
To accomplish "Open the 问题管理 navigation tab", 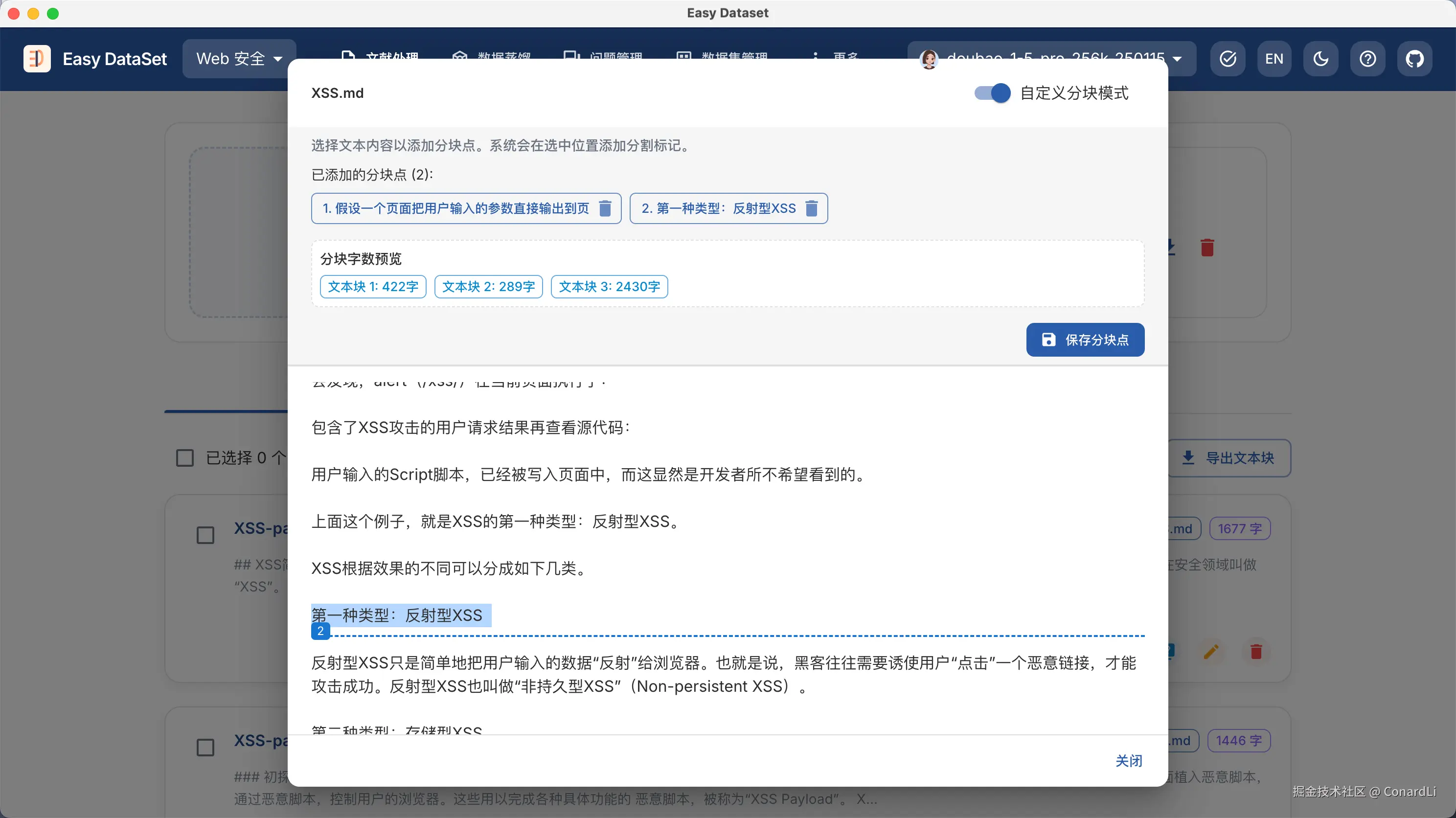I will (603, 57).
